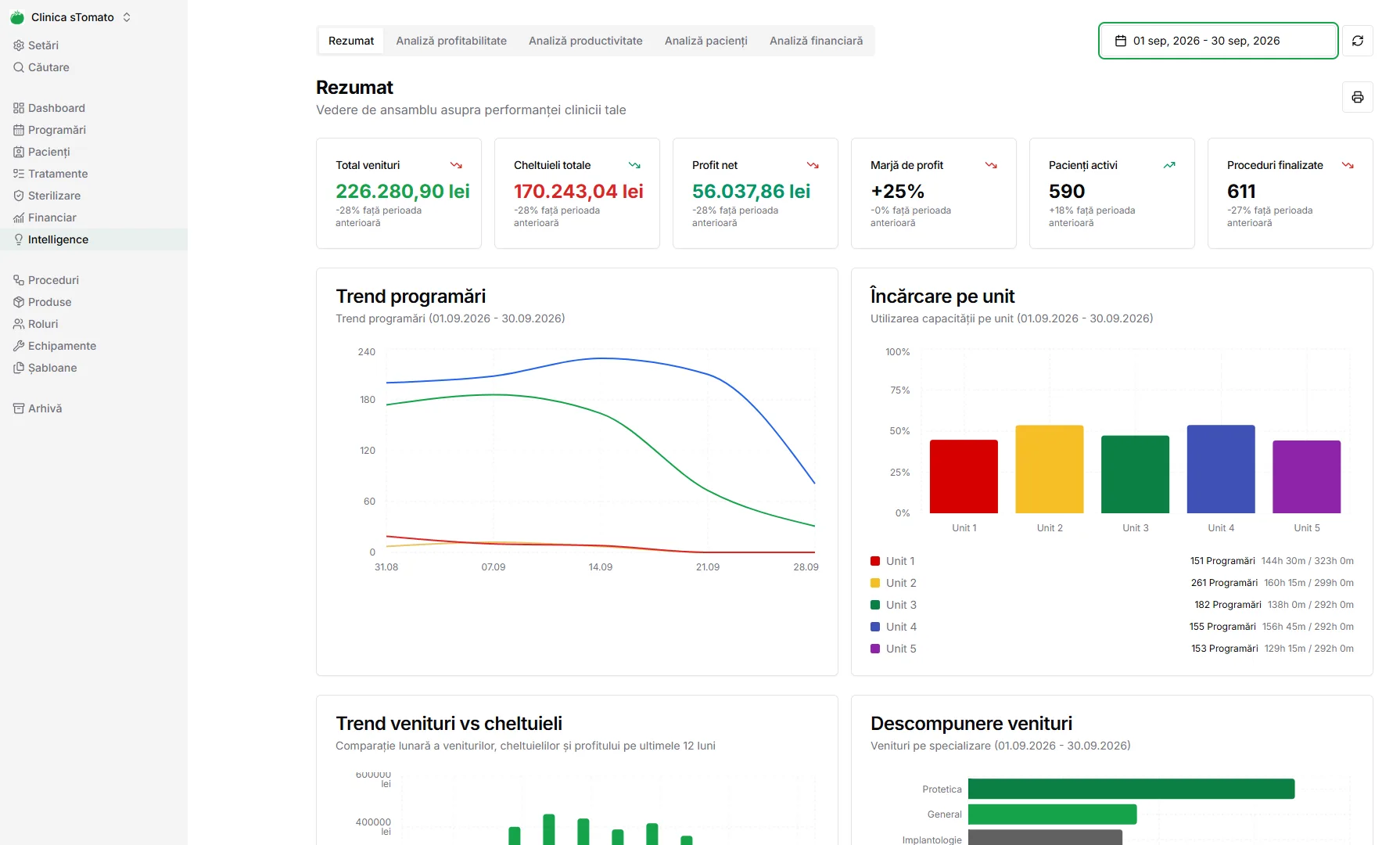Click the Unit 2 yellow legend swatch

tap(875, 583)
